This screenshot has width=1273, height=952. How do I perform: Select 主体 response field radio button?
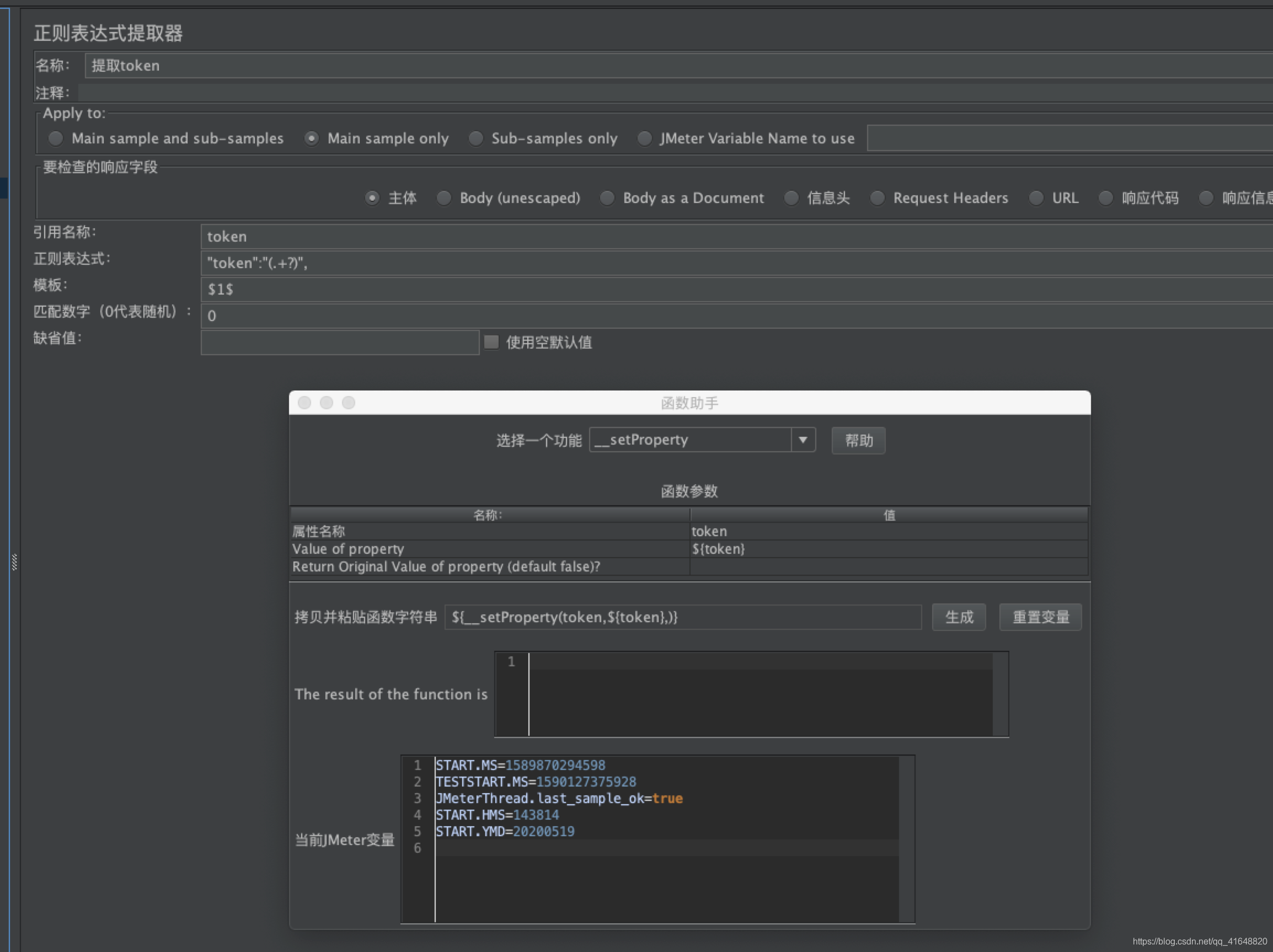[363, 197]
